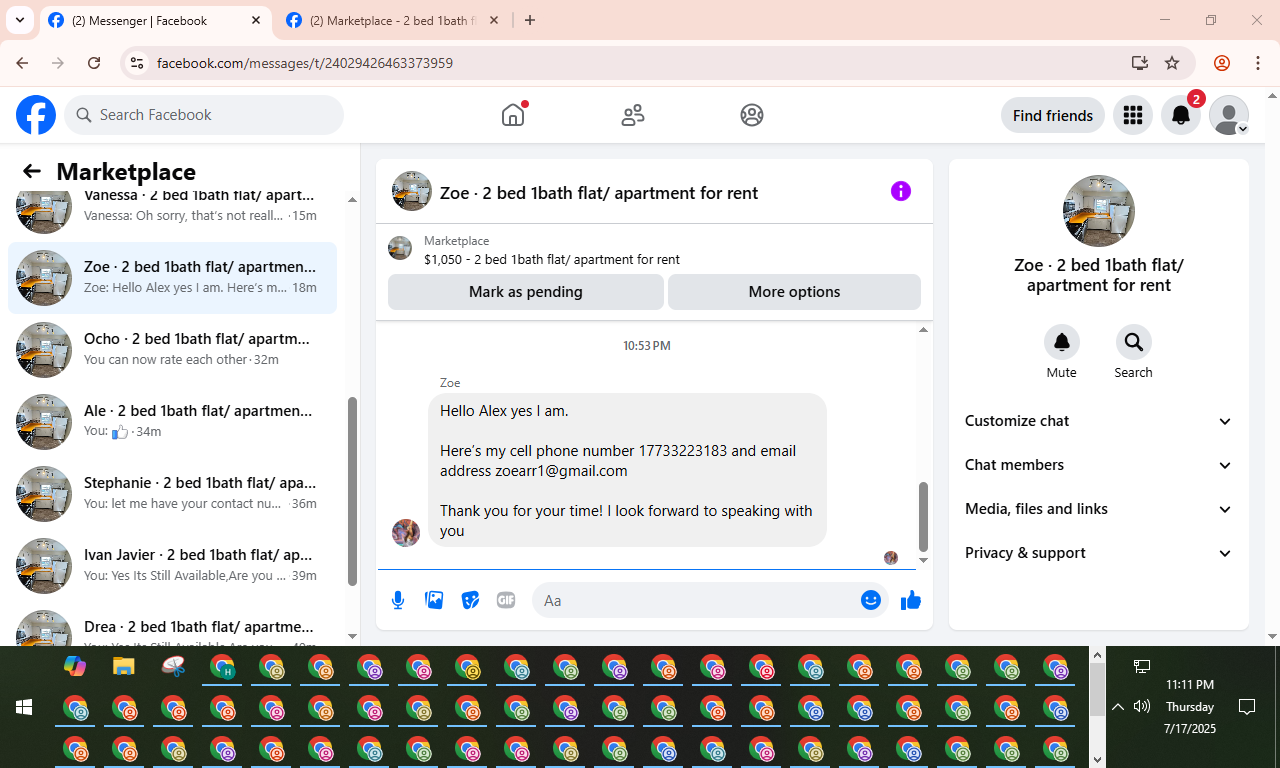Switch to the Marketplace browser tab
The width and height of the screenshot is (1280, 768).
[x=393, y=21]
